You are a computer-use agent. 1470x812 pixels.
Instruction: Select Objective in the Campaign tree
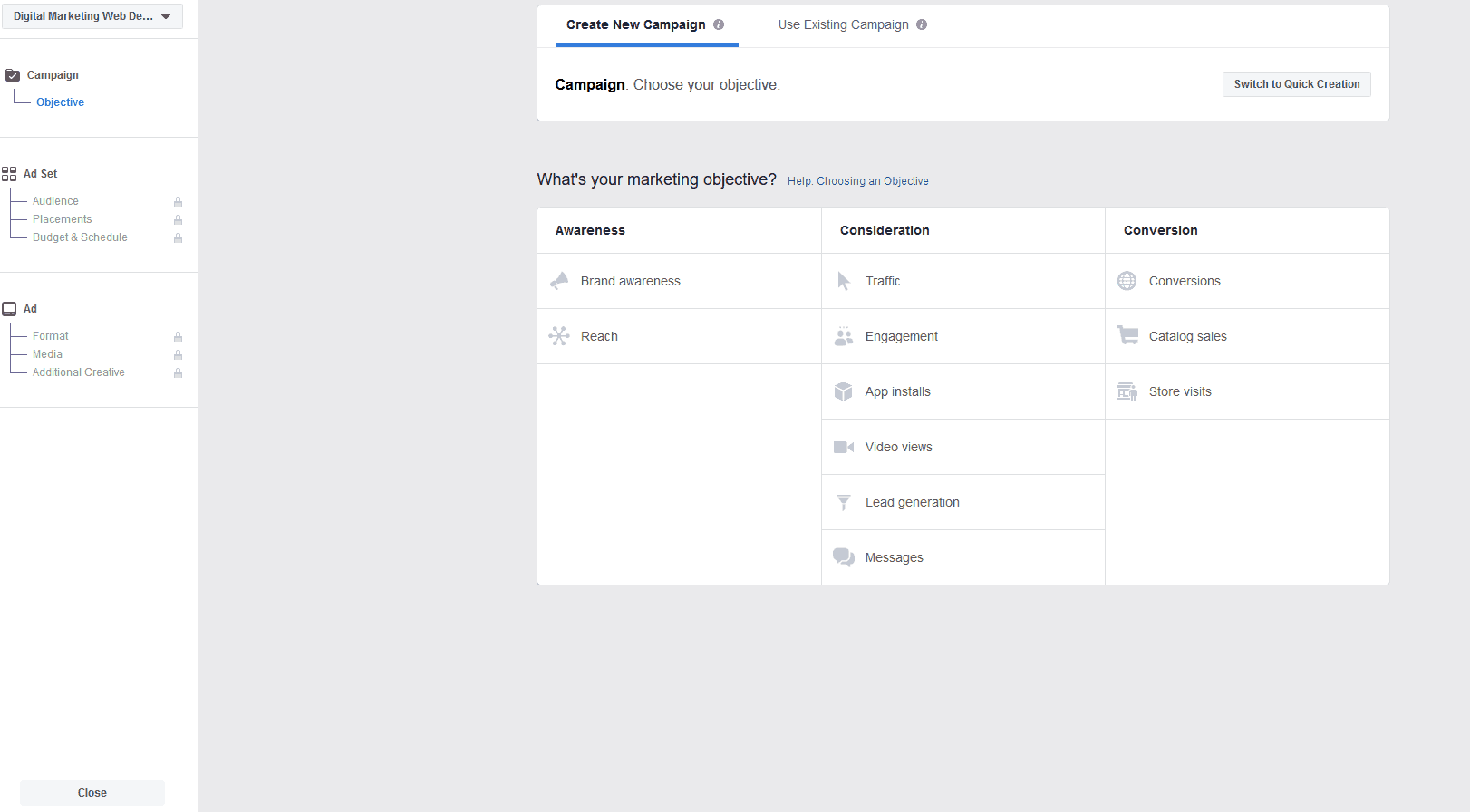point(60,102)
